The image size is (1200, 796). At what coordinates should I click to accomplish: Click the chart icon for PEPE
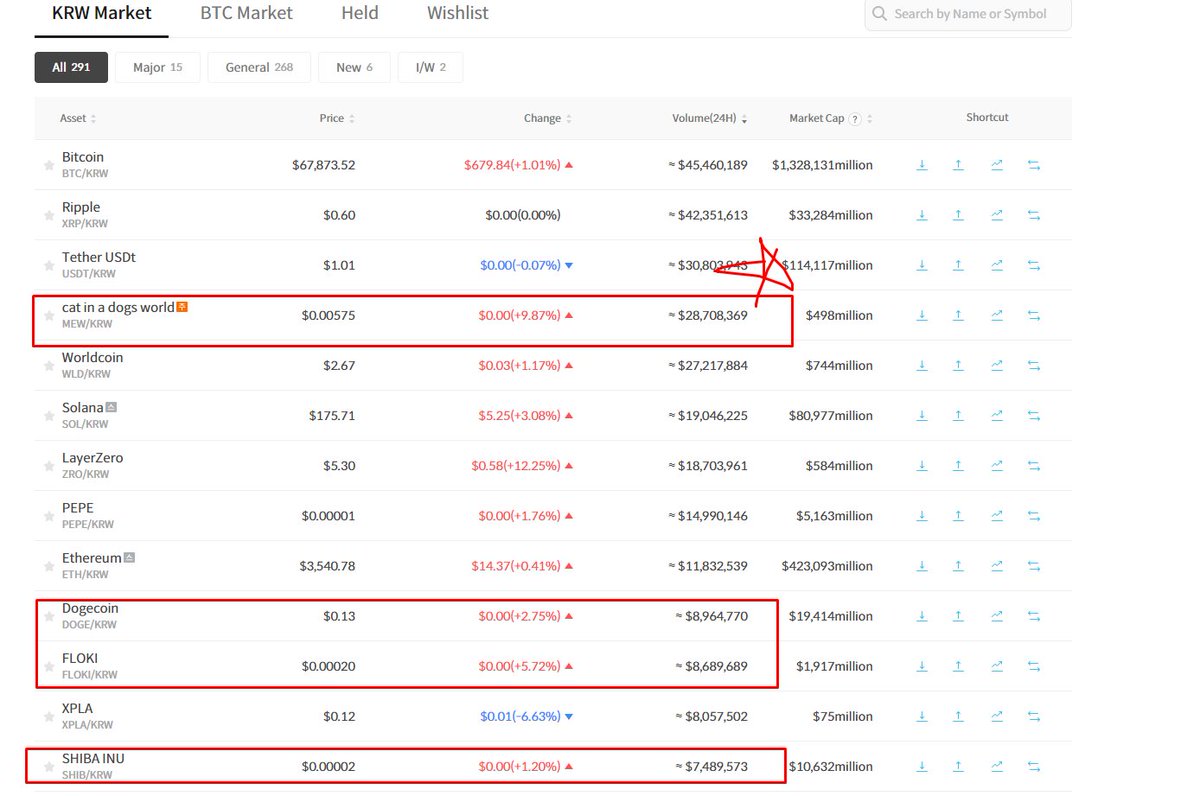997,515
